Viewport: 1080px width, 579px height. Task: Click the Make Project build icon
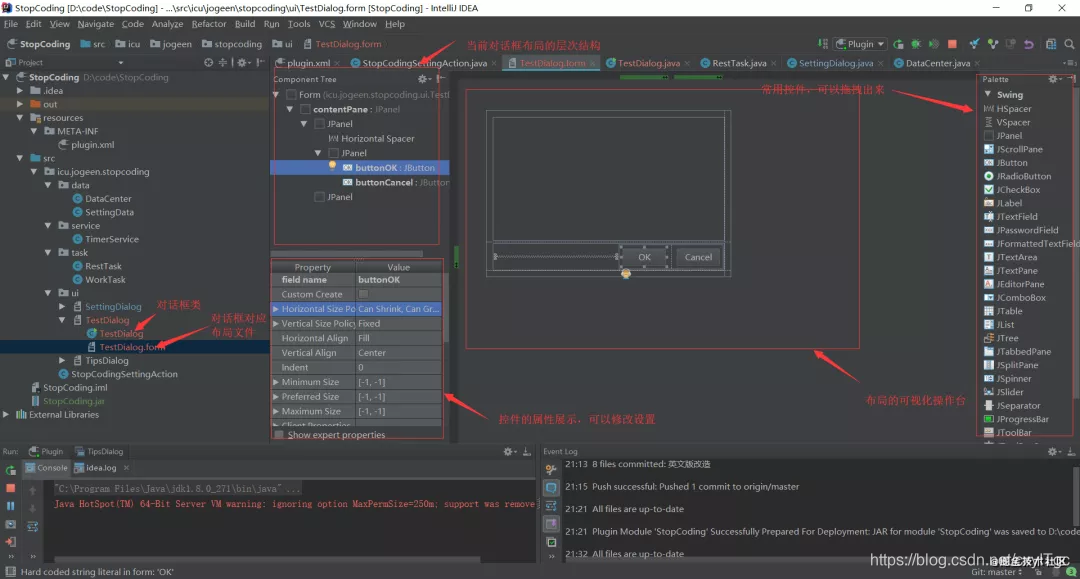[x=823, y=44]
